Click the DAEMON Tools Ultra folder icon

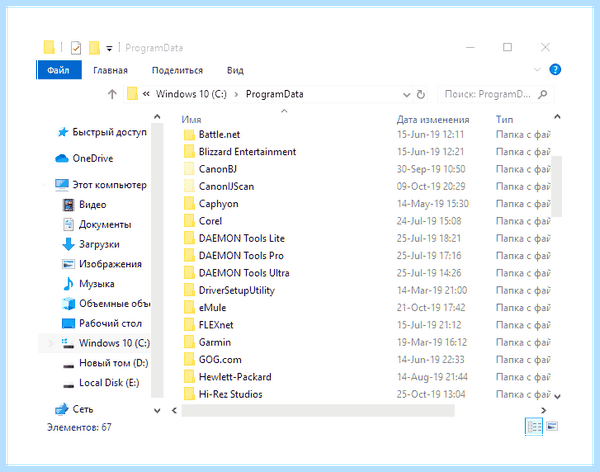click(189, 273)
